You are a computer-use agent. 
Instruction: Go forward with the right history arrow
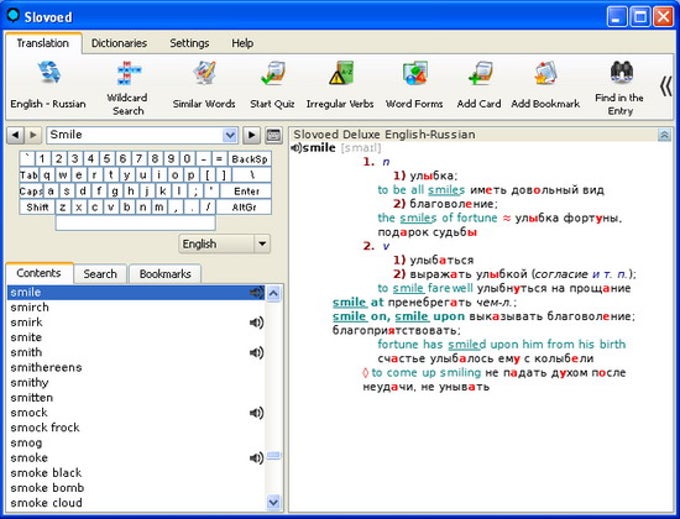click(x=33, y=135)
